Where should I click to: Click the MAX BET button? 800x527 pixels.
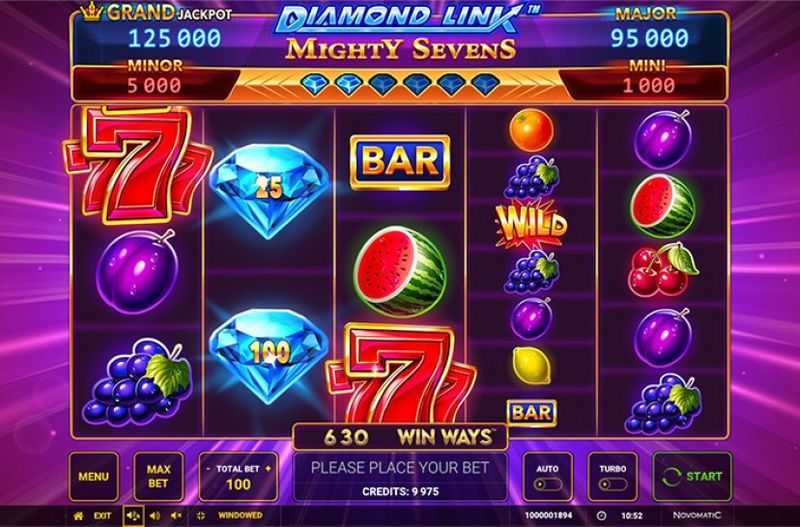(158, 476)
